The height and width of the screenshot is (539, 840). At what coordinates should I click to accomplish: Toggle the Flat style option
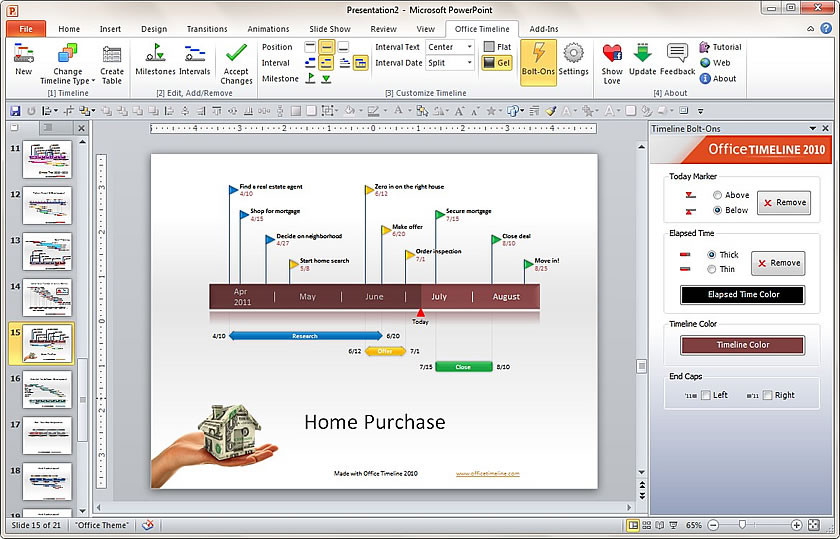click(x=497, y=47)
